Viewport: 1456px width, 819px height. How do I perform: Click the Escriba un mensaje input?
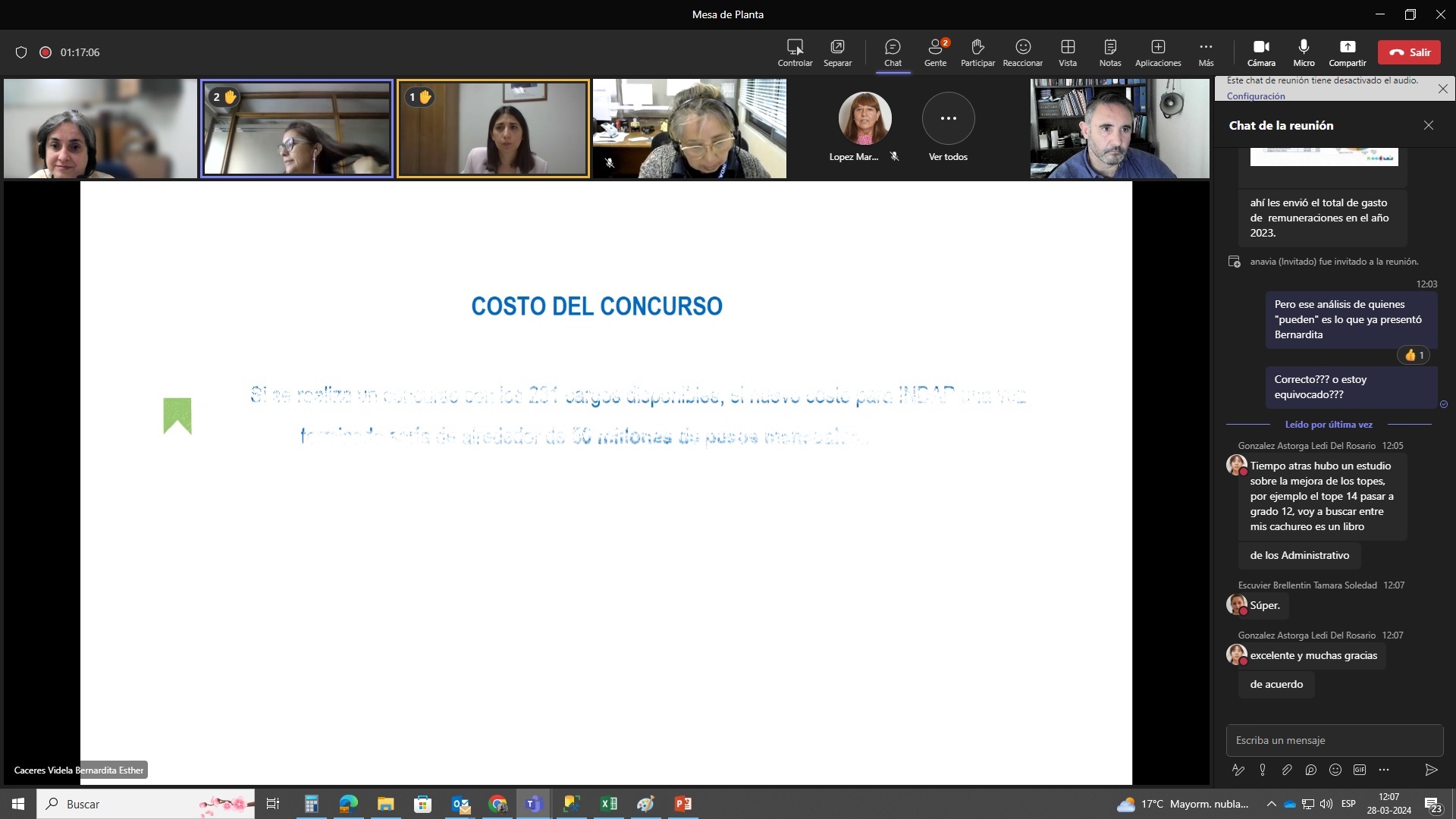point(1334,740)
